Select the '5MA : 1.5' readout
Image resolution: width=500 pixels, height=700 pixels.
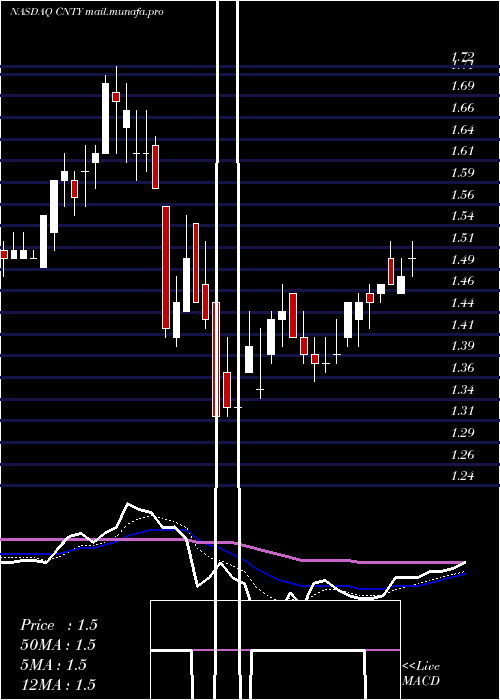[x=53, y=665]
